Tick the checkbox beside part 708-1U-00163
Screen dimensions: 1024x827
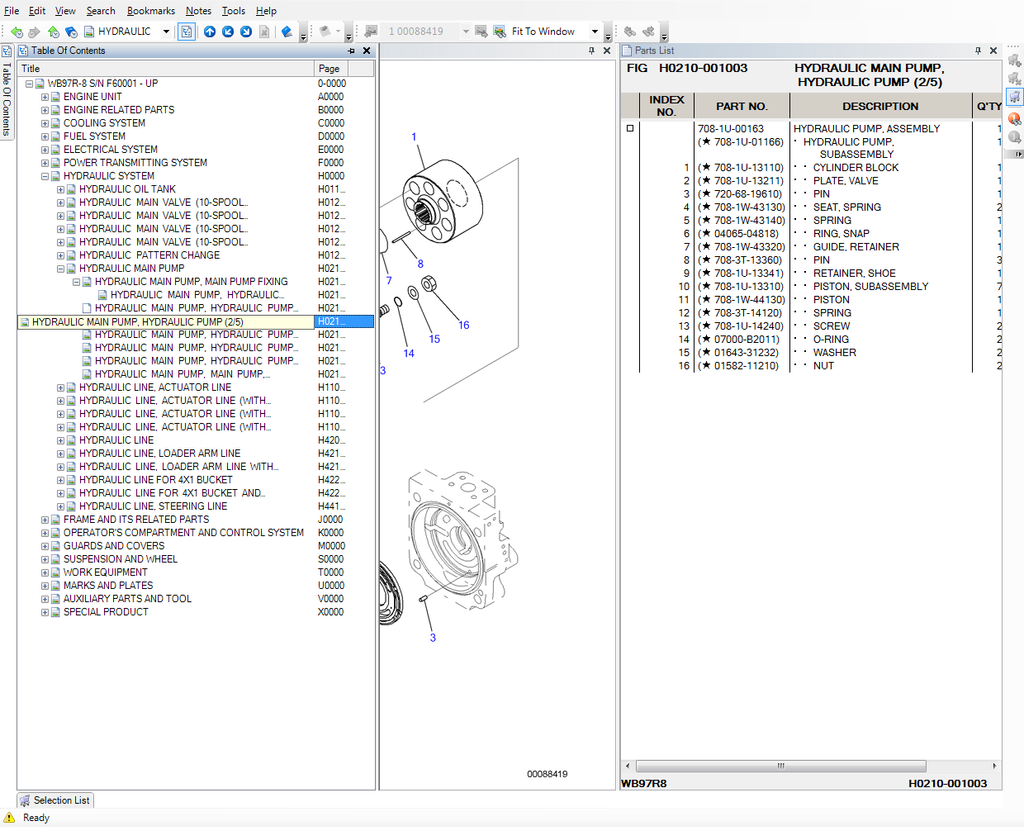point(630,129)
